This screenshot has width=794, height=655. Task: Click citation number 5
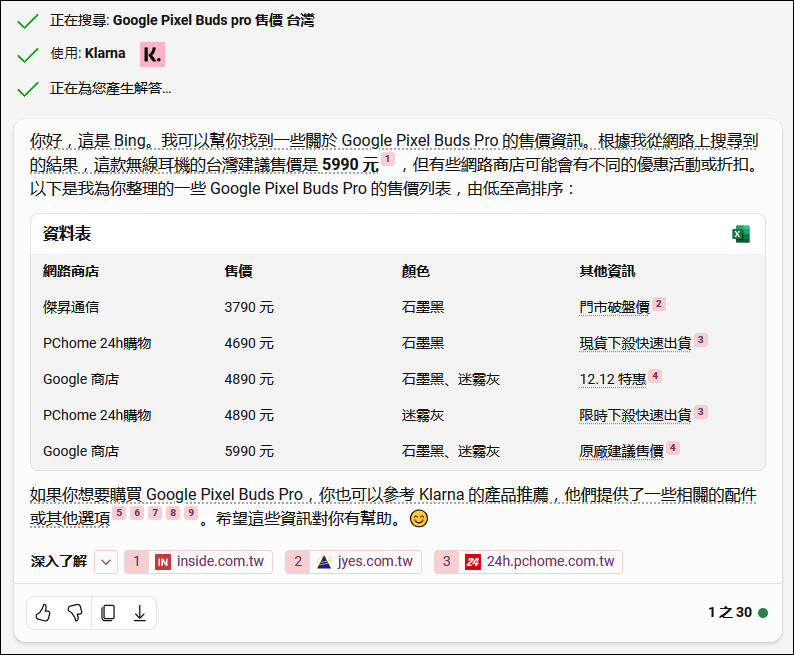tap(119, 513)
